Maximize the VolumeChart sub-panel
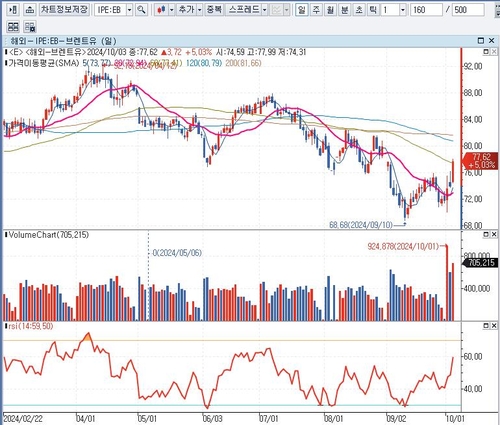The image size is (500, 425). pyautogui.click(x=486, y=235)
